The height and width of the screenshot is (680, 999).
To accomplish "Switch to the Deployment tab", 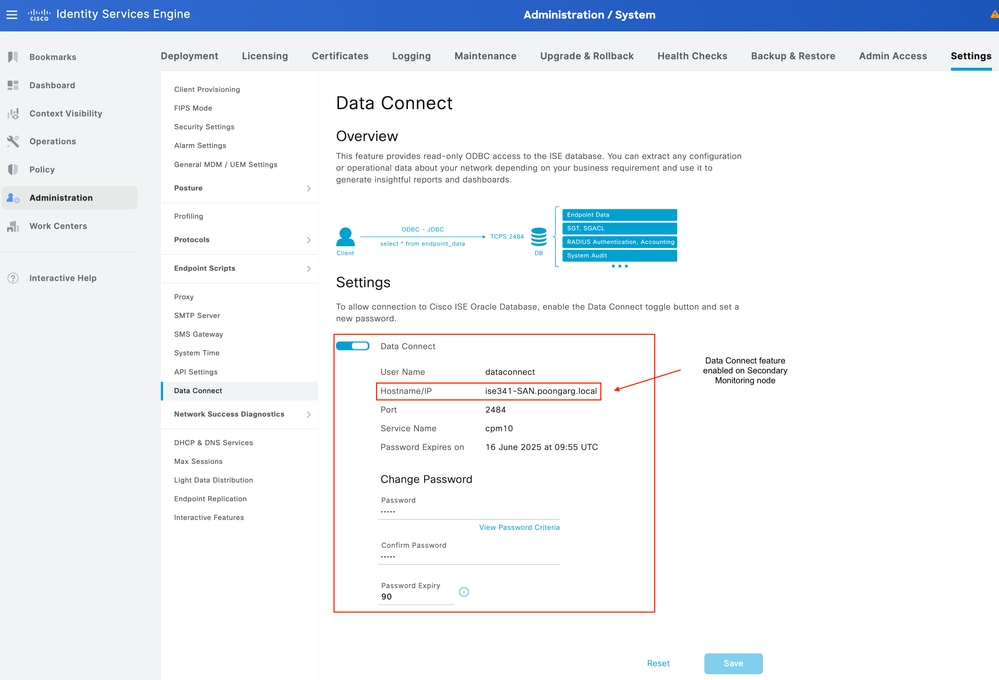I will 189,56.
